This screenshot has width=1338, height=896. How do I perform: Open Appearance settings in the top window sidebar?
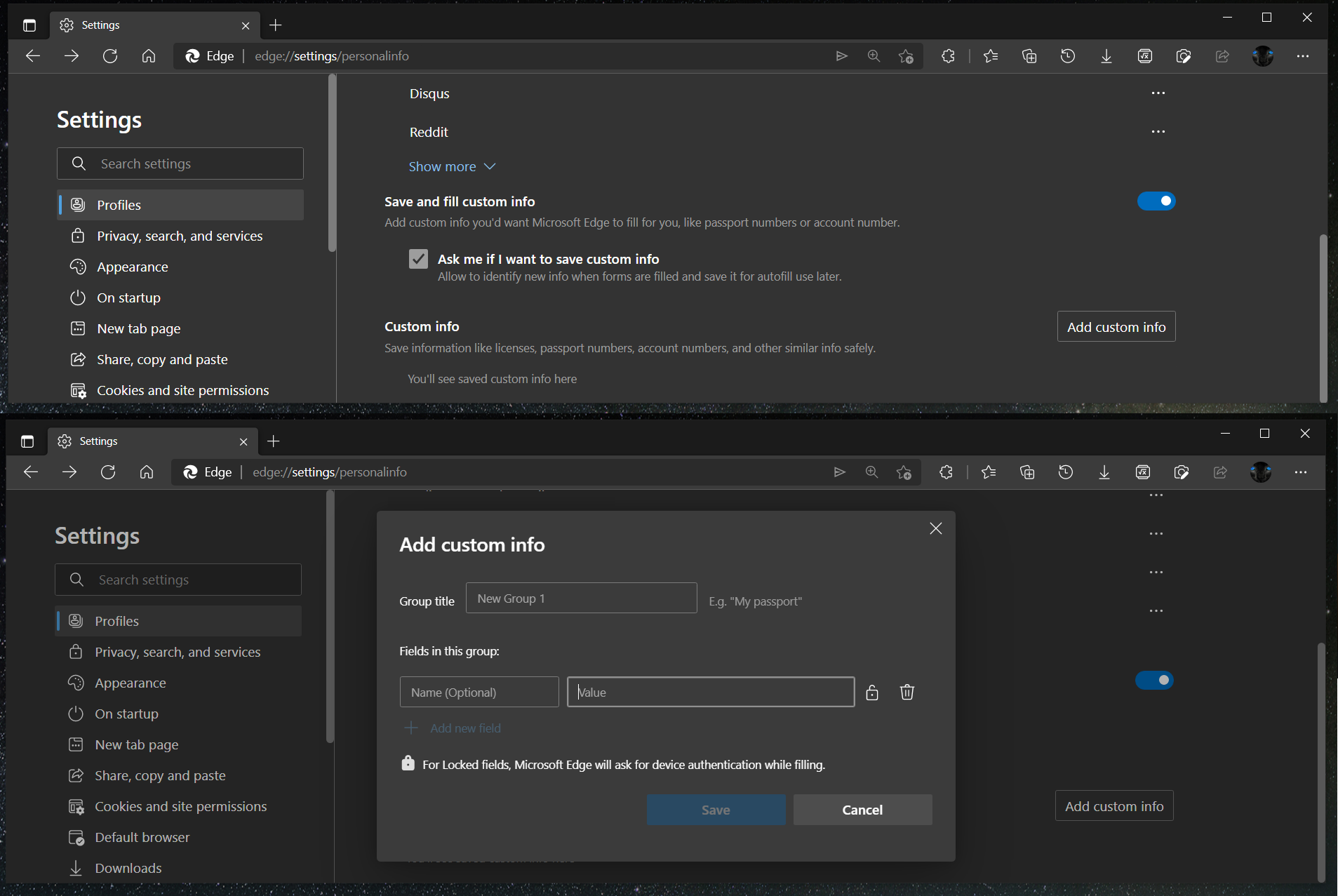pyautogui.click(x=132, y=267)
